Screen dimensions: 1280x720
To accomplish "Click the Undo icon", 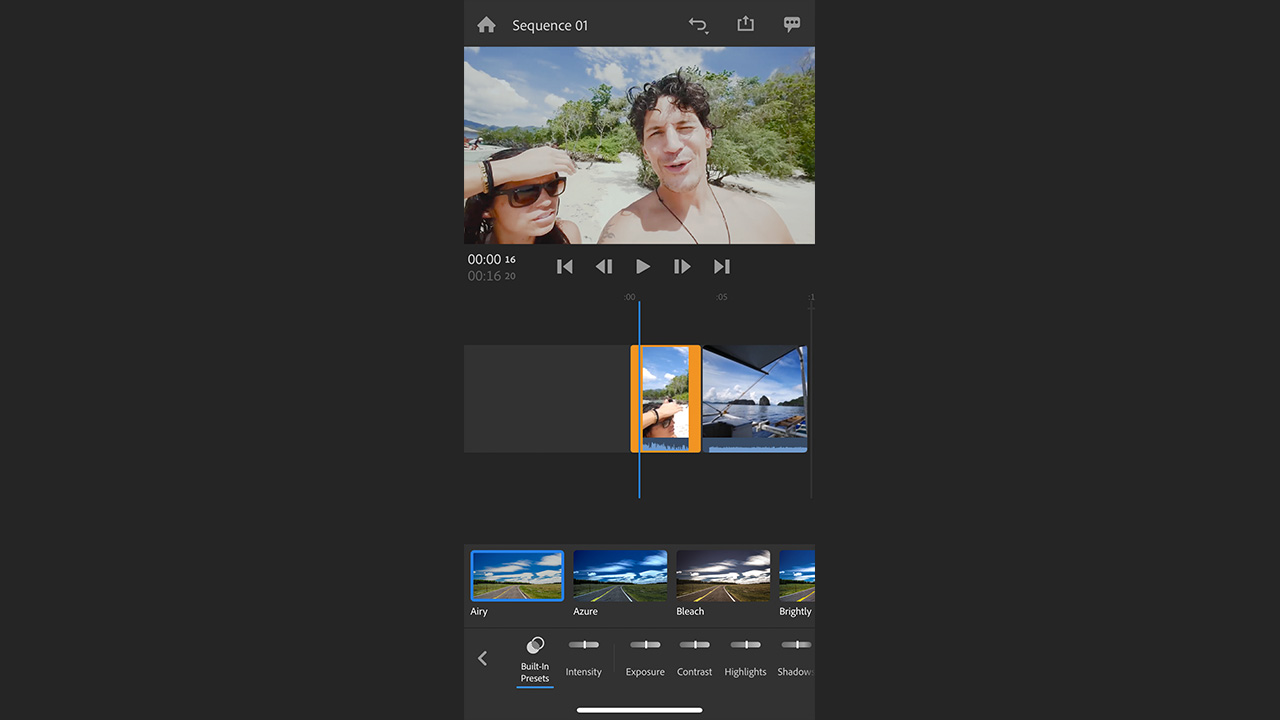I will (697, 24).
